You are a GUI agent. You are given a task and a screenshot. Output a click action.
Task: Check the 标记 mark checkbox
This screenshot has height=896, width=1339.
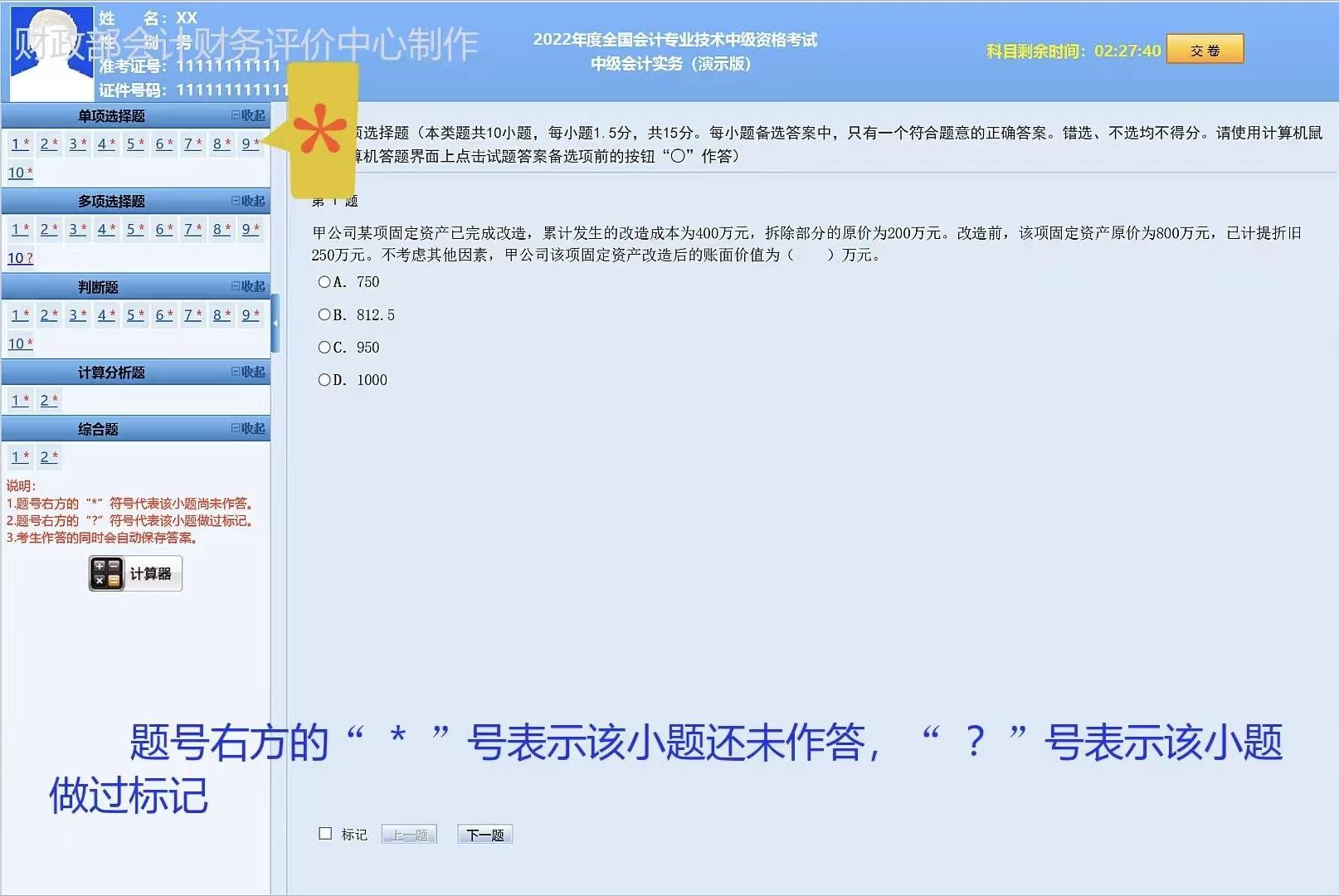coord(324,833)
